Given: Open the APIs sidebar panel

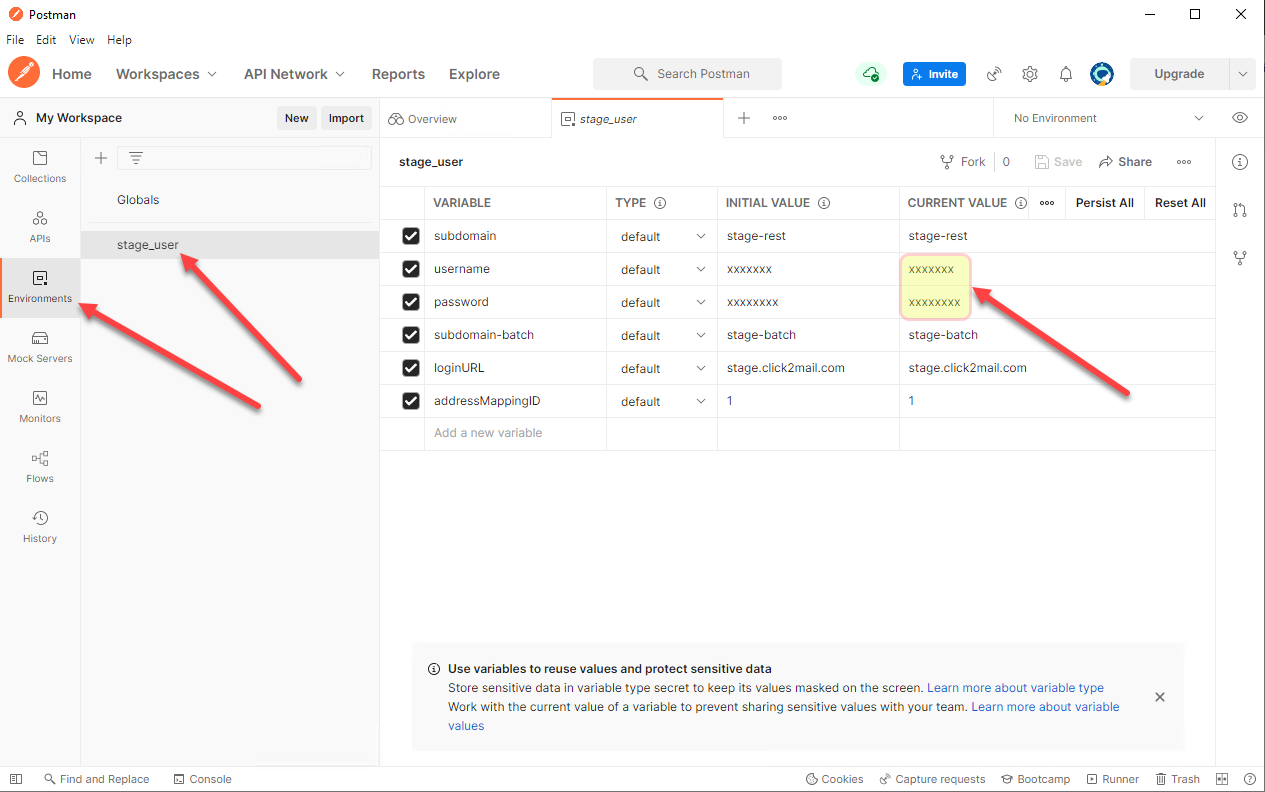Looking at the screenshot, I should (x=40, y=227).
